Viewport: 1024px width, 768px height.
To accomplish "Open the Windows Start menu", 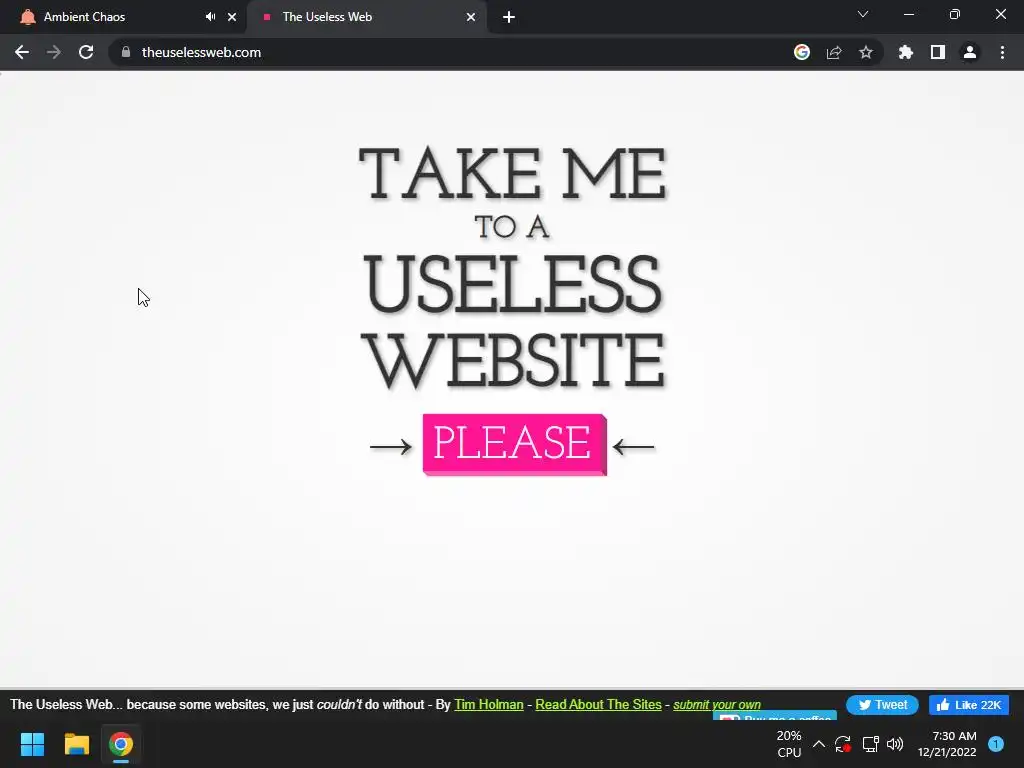I will [32, 744].
